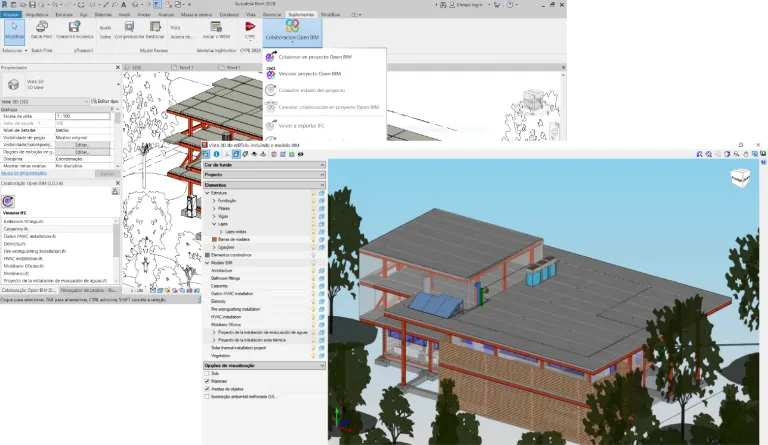
Task: Click the Revit save icon in quick access toolbar
Action: pyautogui.click(x=32, y=4)
